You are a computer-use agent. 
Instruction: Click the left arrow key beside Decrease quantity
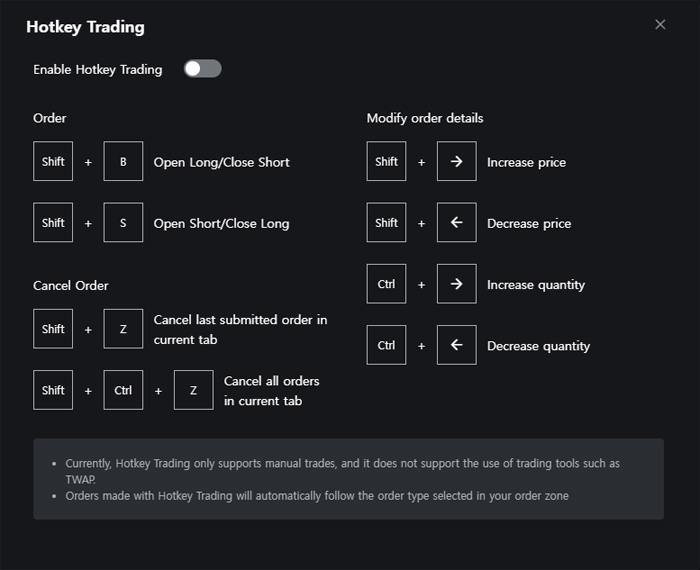[456, 346]
